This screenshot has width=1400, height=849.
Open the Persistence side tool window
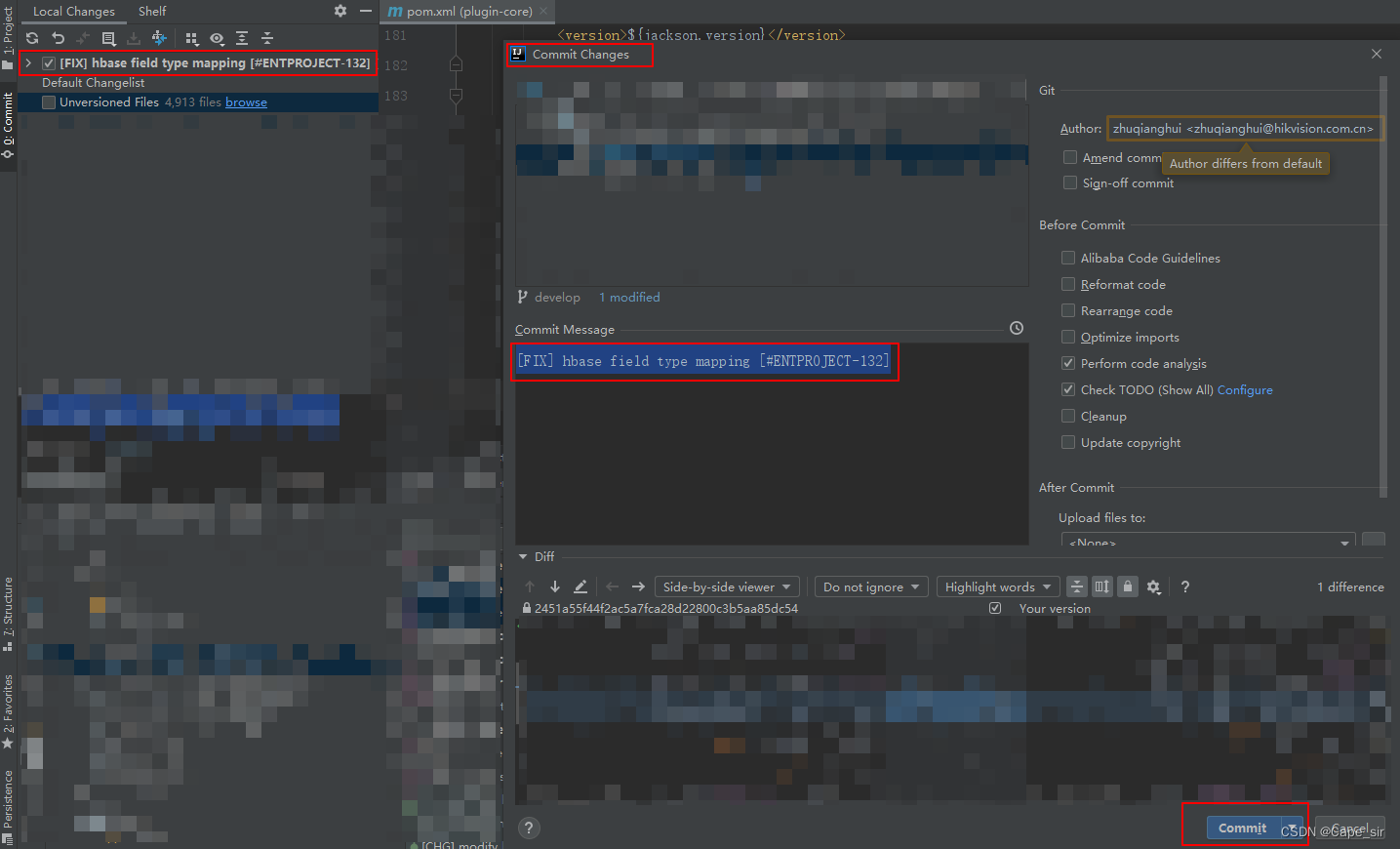pos(8,806)
